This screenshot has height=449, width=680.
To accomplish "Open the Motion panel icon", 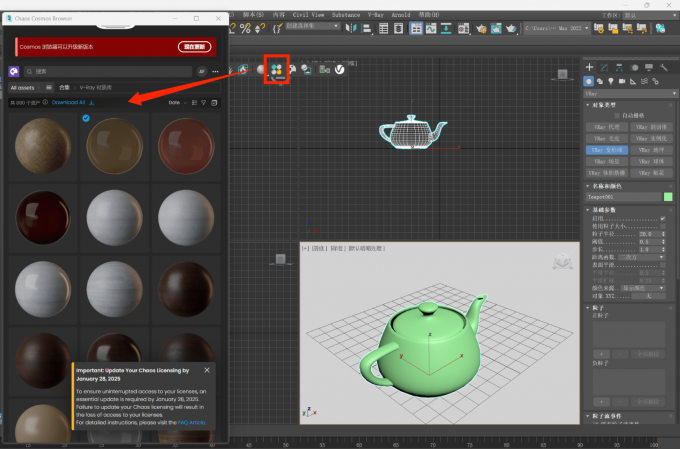I will point(634,67).
